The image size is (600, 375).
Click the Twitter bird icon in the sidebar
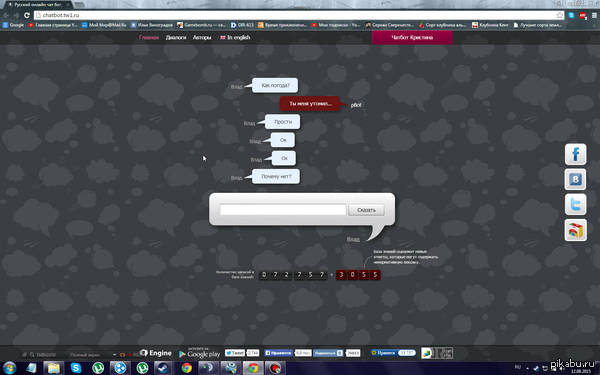pos(576,204)
